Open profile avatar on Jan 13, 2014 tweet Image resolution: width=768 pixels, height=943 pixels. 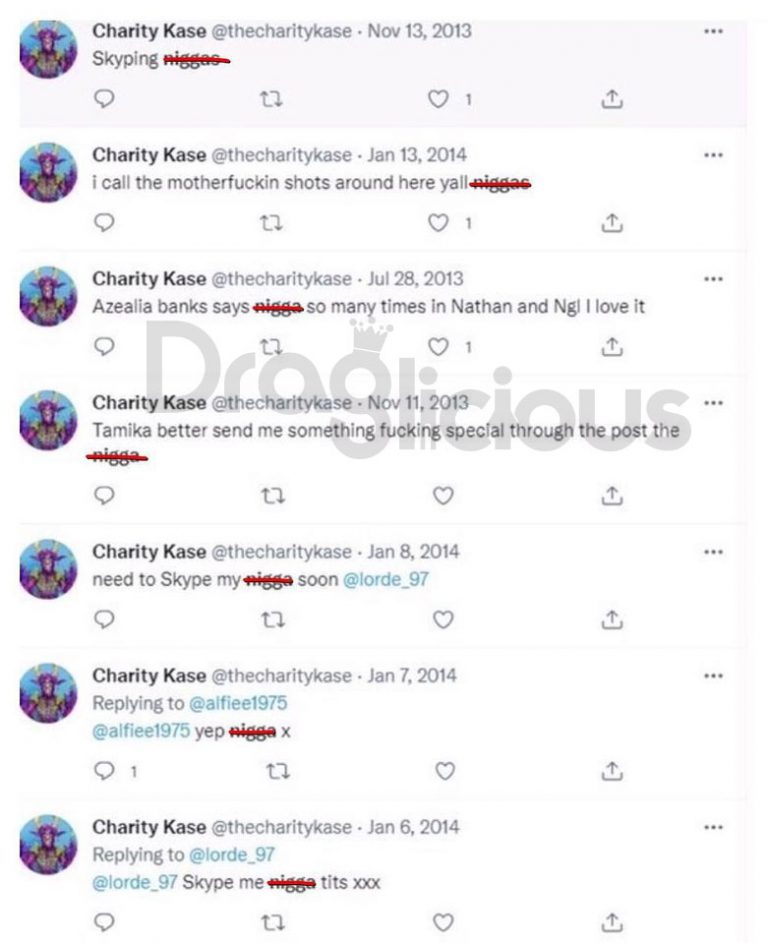click(x=48, y=172)
